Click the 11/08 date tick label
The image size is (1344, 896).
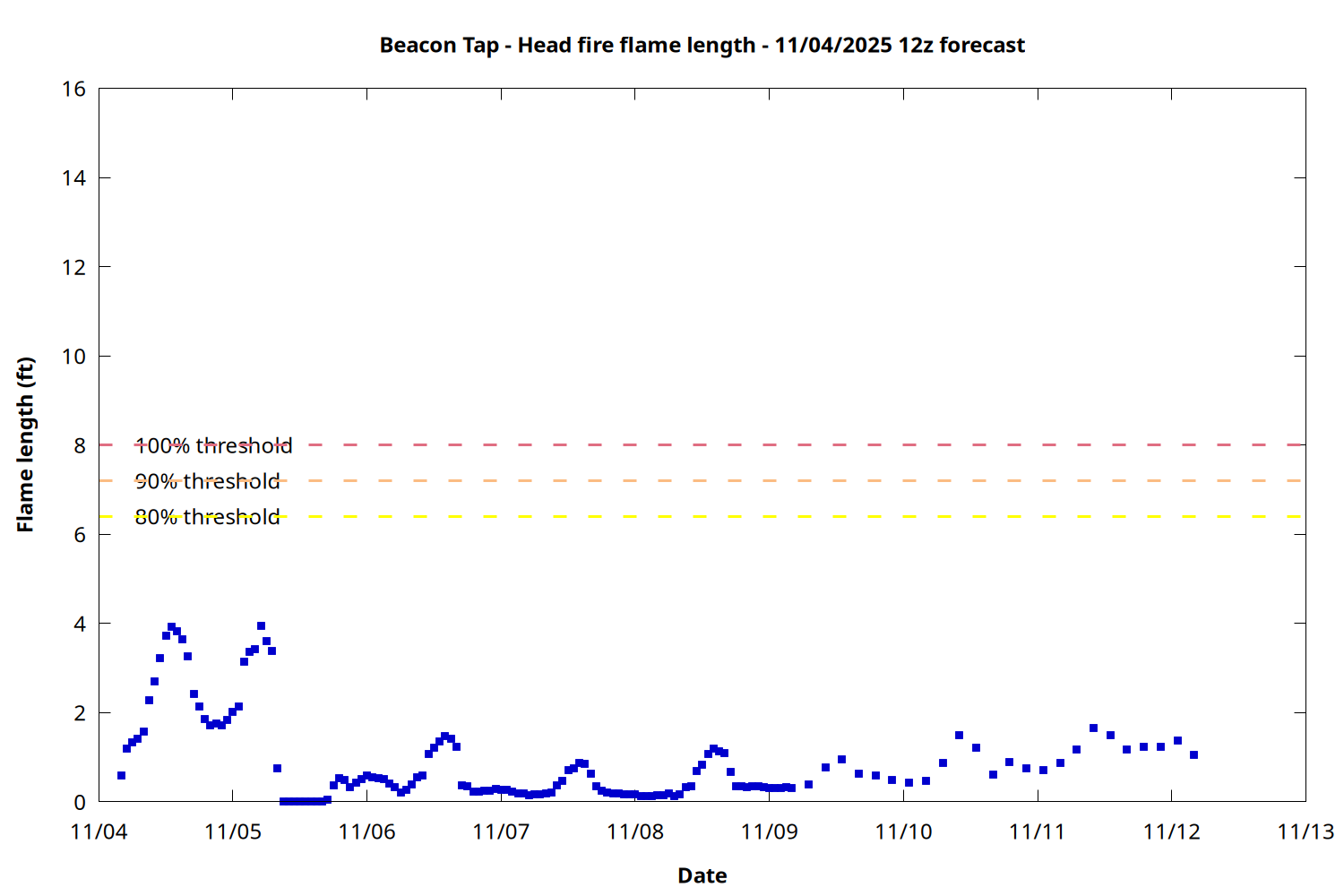coord(635,831)
